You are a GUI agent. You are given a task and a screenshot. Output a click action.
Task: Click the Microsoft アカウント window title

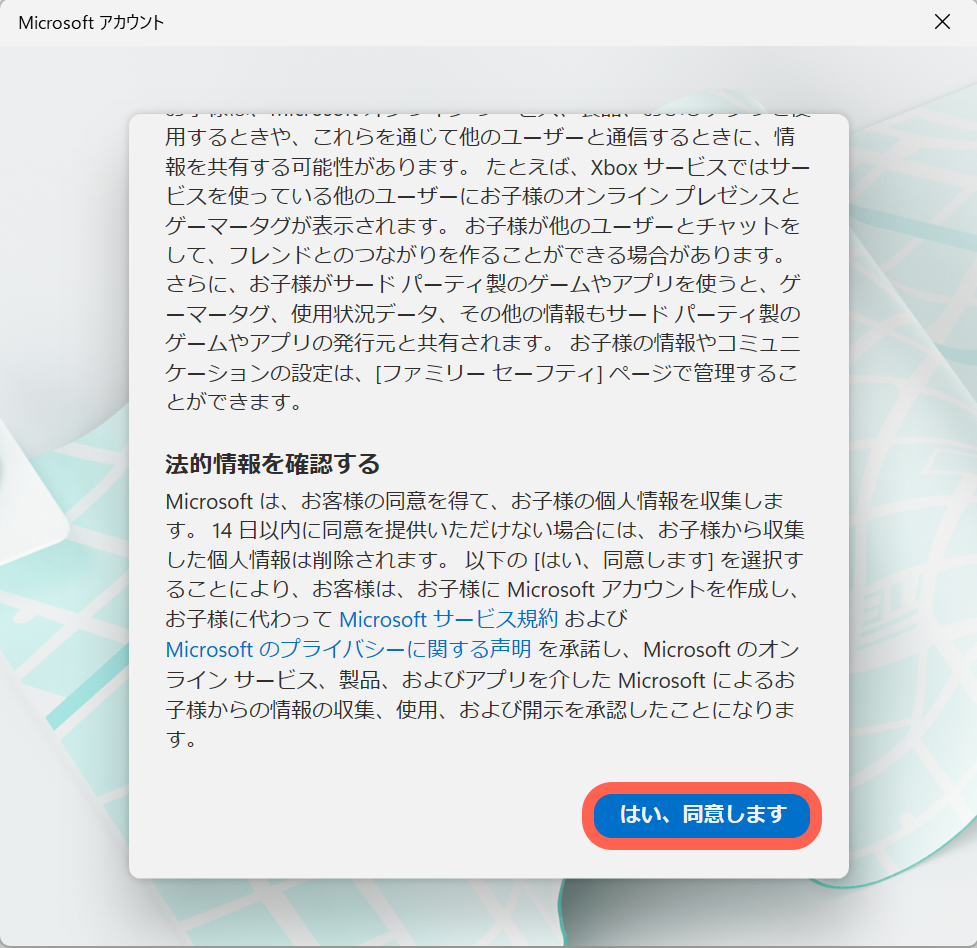91,23
